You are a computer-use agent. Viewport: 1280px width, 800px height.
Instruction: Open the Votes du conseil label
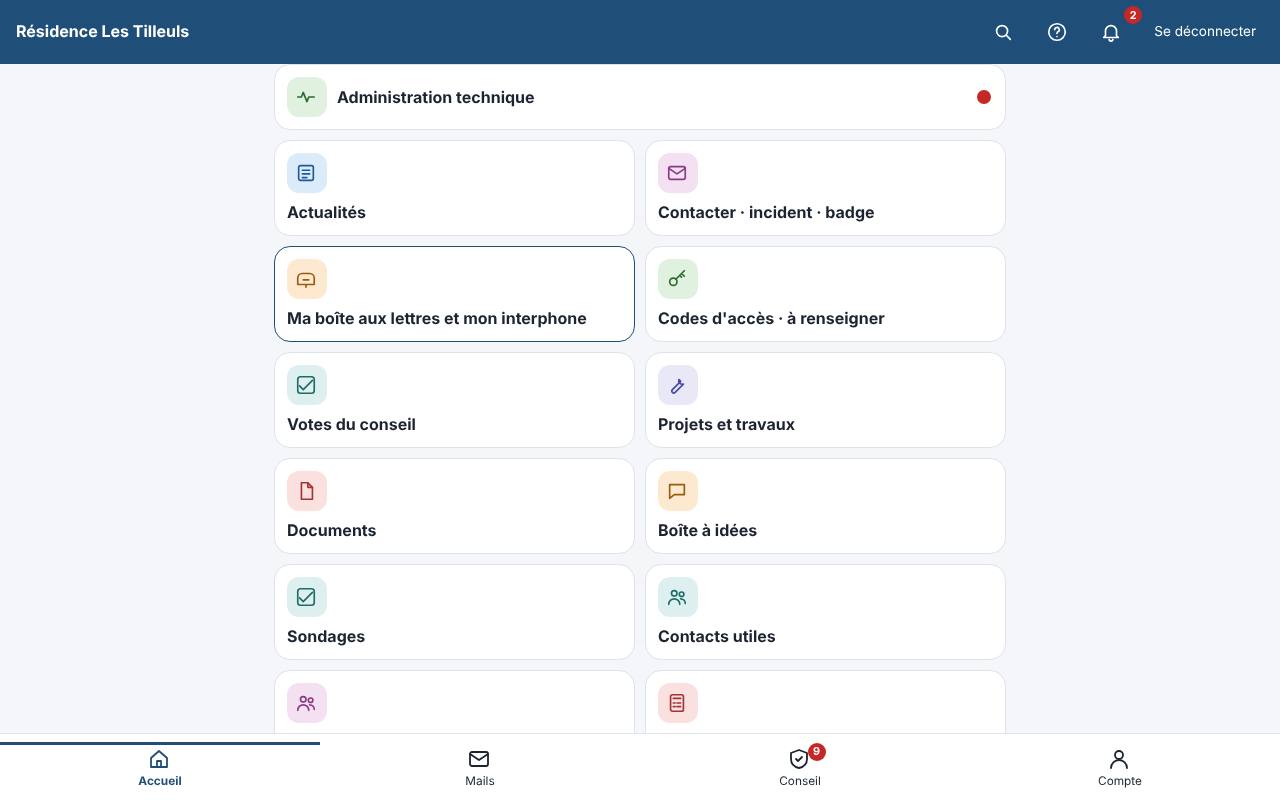click(351, 424)
